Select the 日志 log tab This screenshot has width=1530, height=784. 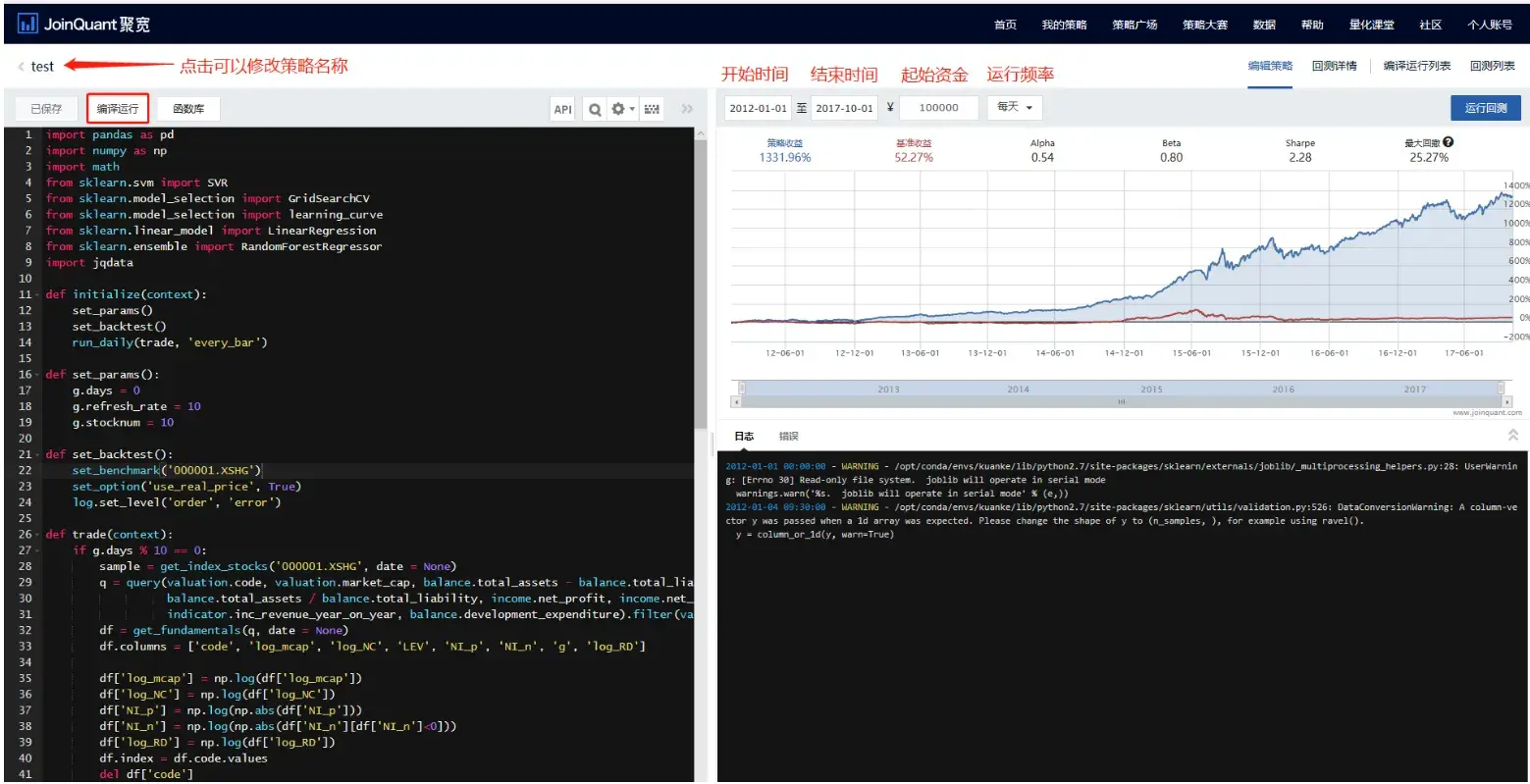pyautogui.click(x=745, y=436)
